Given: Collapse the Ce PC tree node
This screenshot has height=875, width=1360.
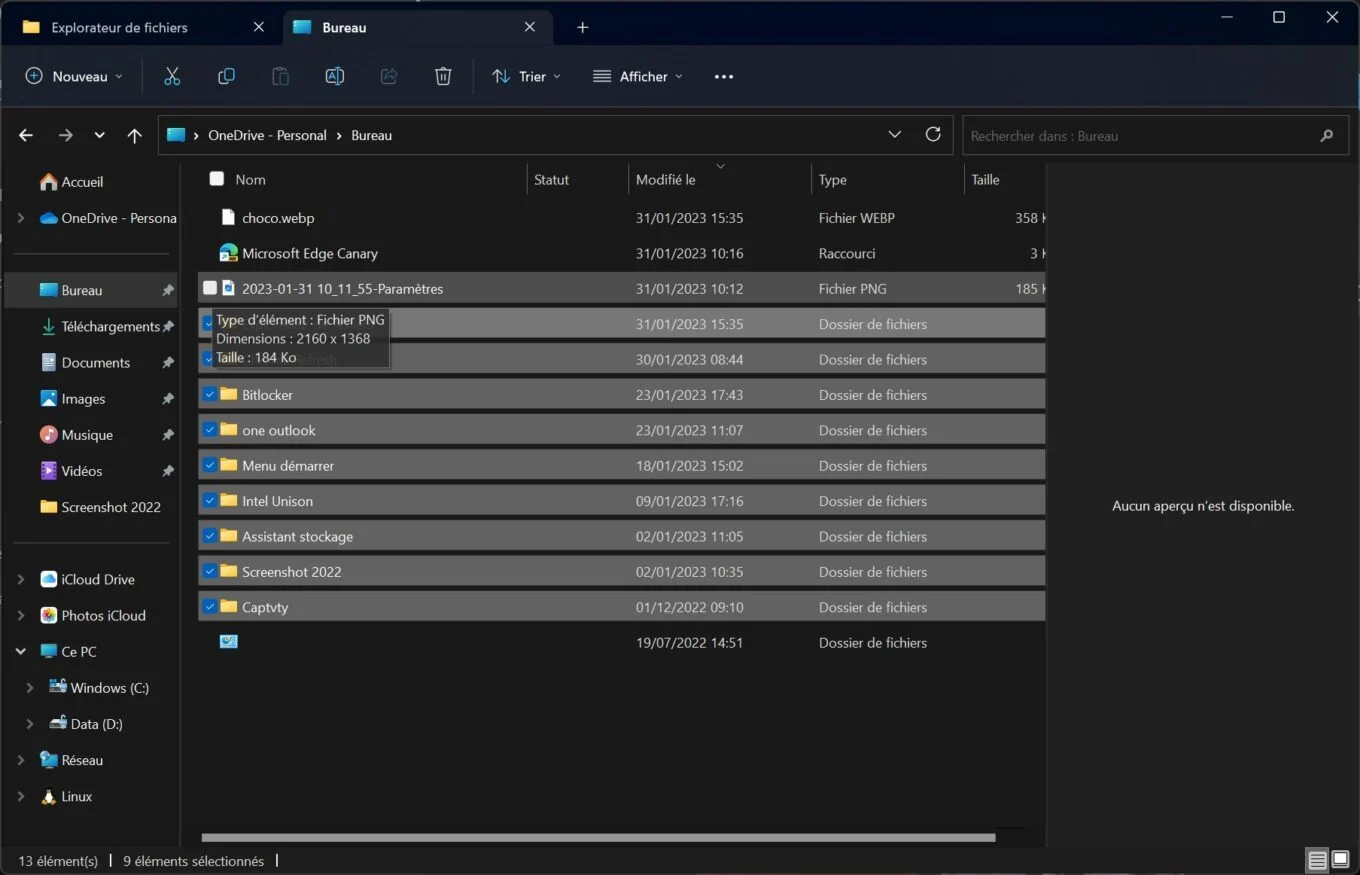Looking at the screenshot, I should click(21, 651).
